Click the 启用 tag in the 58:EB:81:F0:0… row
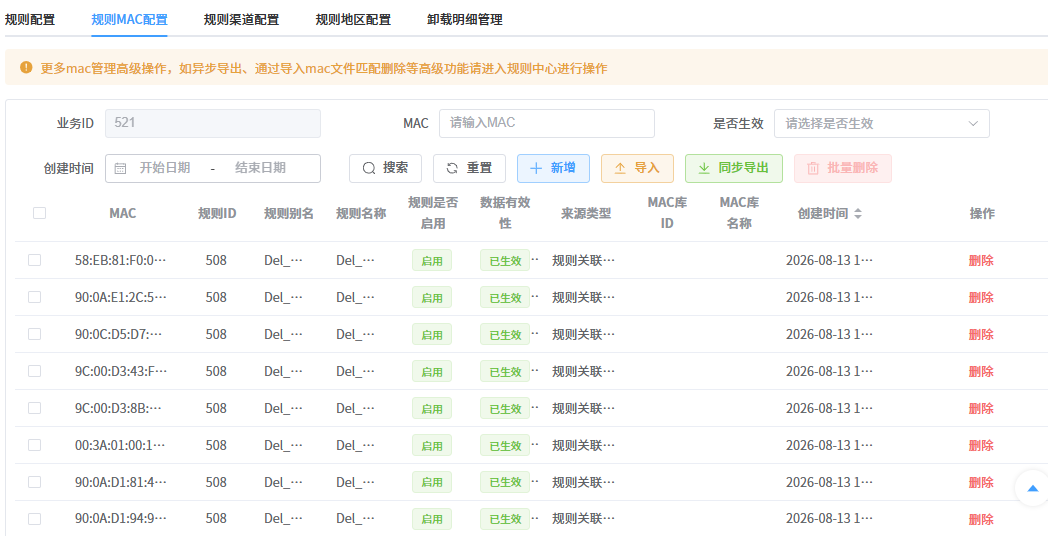Viewport: 1048px width, 536px height. pyautogui.click(x=432, y=261)
